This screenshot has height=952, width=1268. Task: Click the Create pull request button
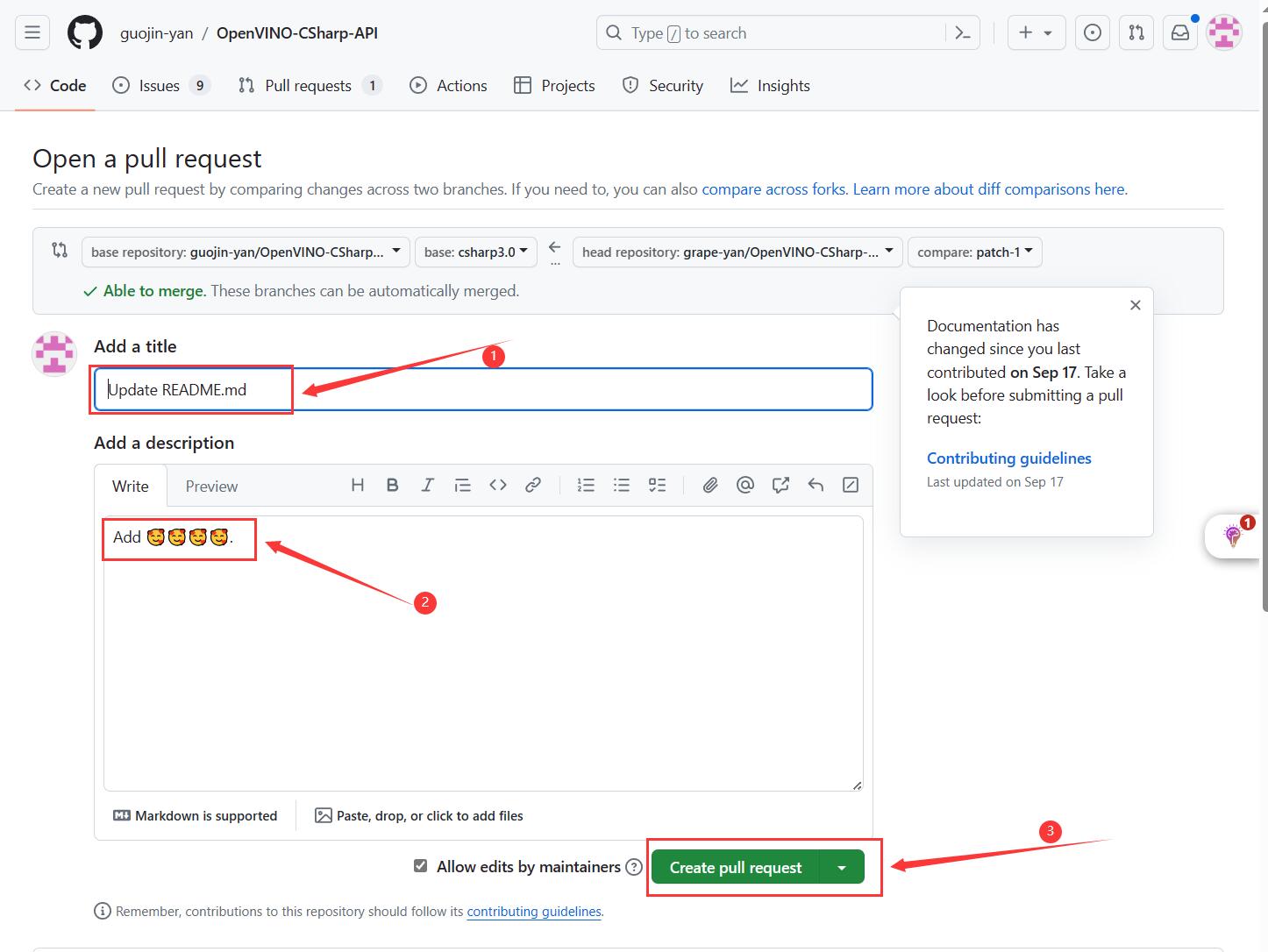click(736, 867)
